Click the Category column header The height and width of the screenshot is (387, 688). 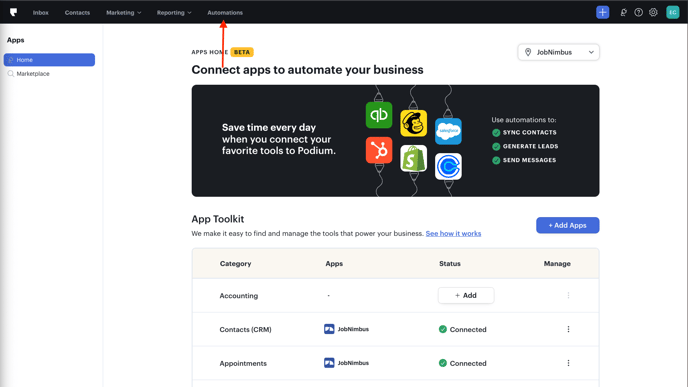(x=235, y=264)
